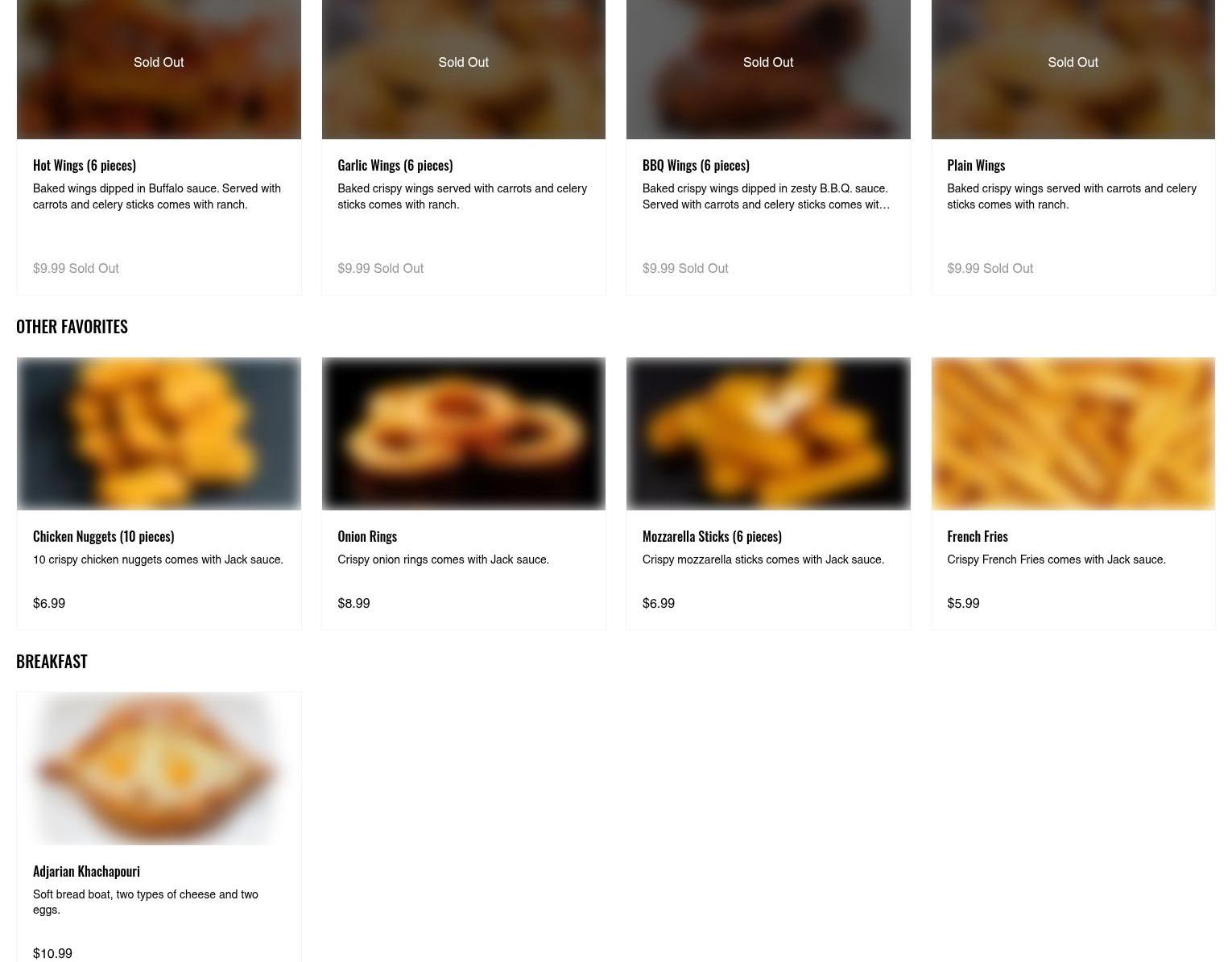
Task: Click the $10.99 Khachapouri price
Action: point(52,953)
